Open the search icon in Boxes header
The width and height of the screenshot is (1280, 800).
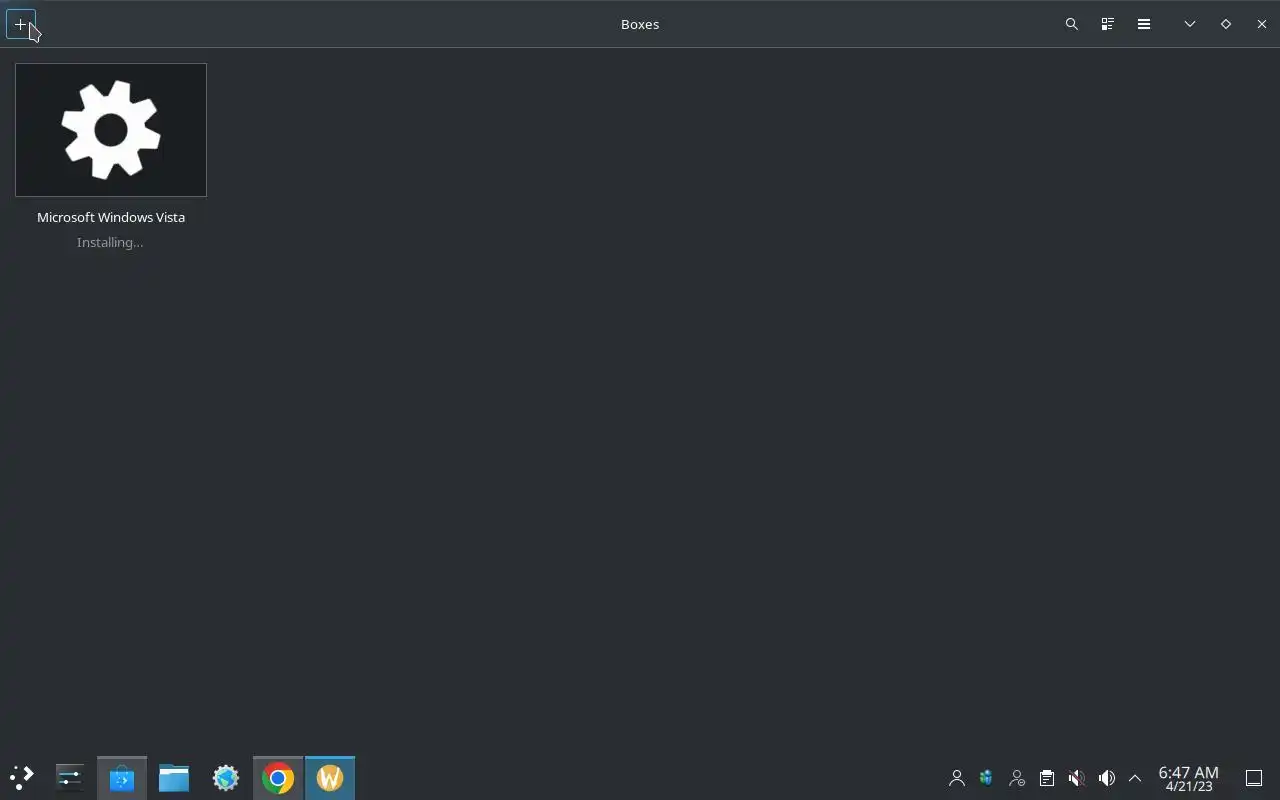[x=1072, y=24]
